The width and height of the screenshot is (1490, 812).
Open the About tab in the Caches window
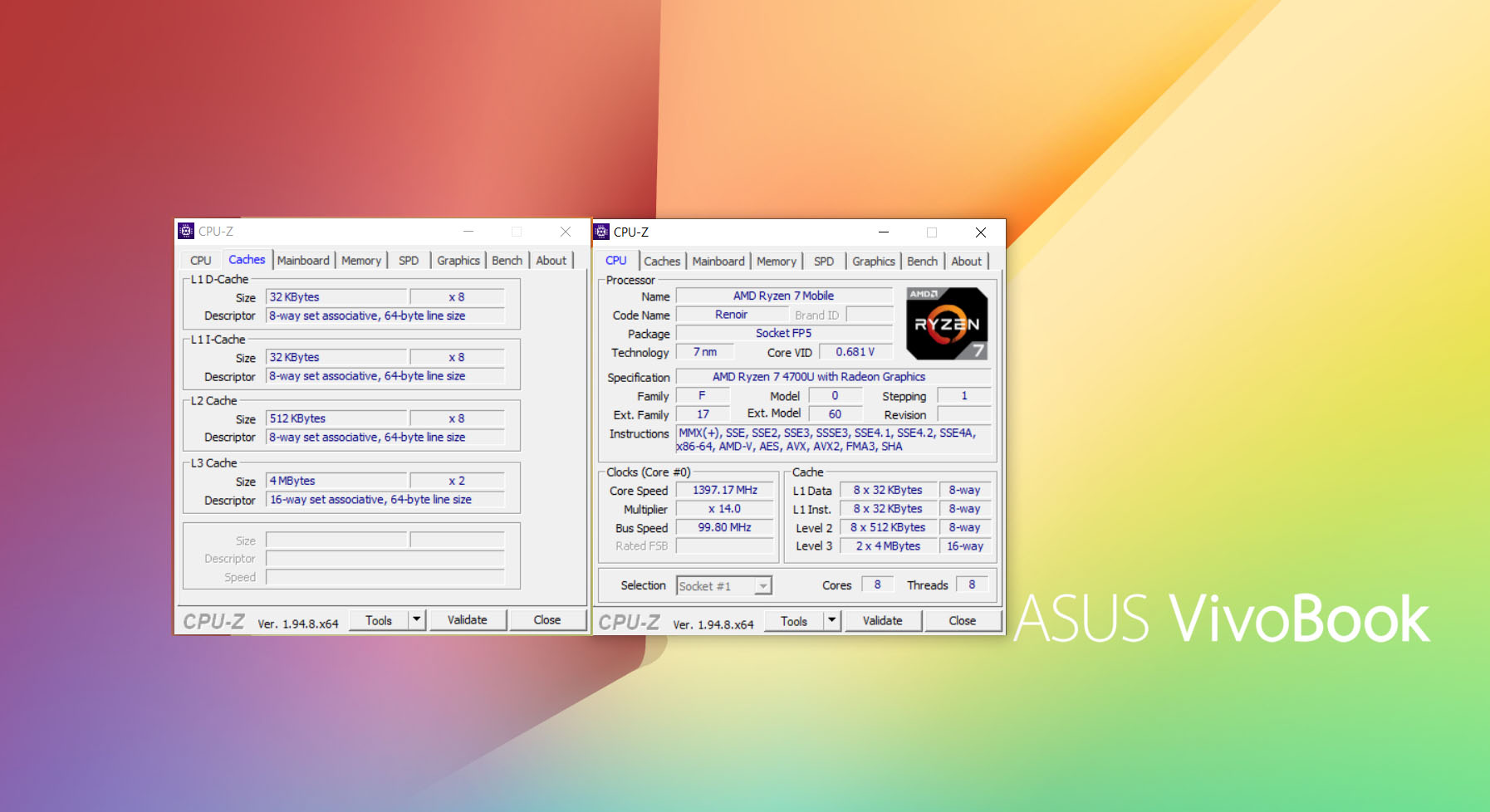(551, 261)
